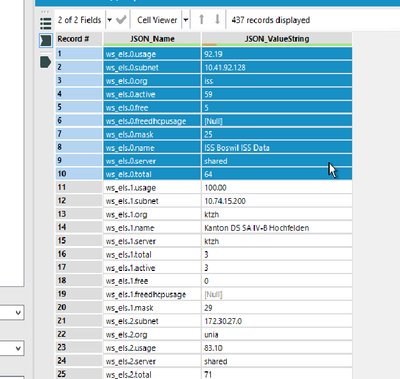Click the value '25' in record 7
Viewport: 400px width, 379px height.
coord(277,134)
